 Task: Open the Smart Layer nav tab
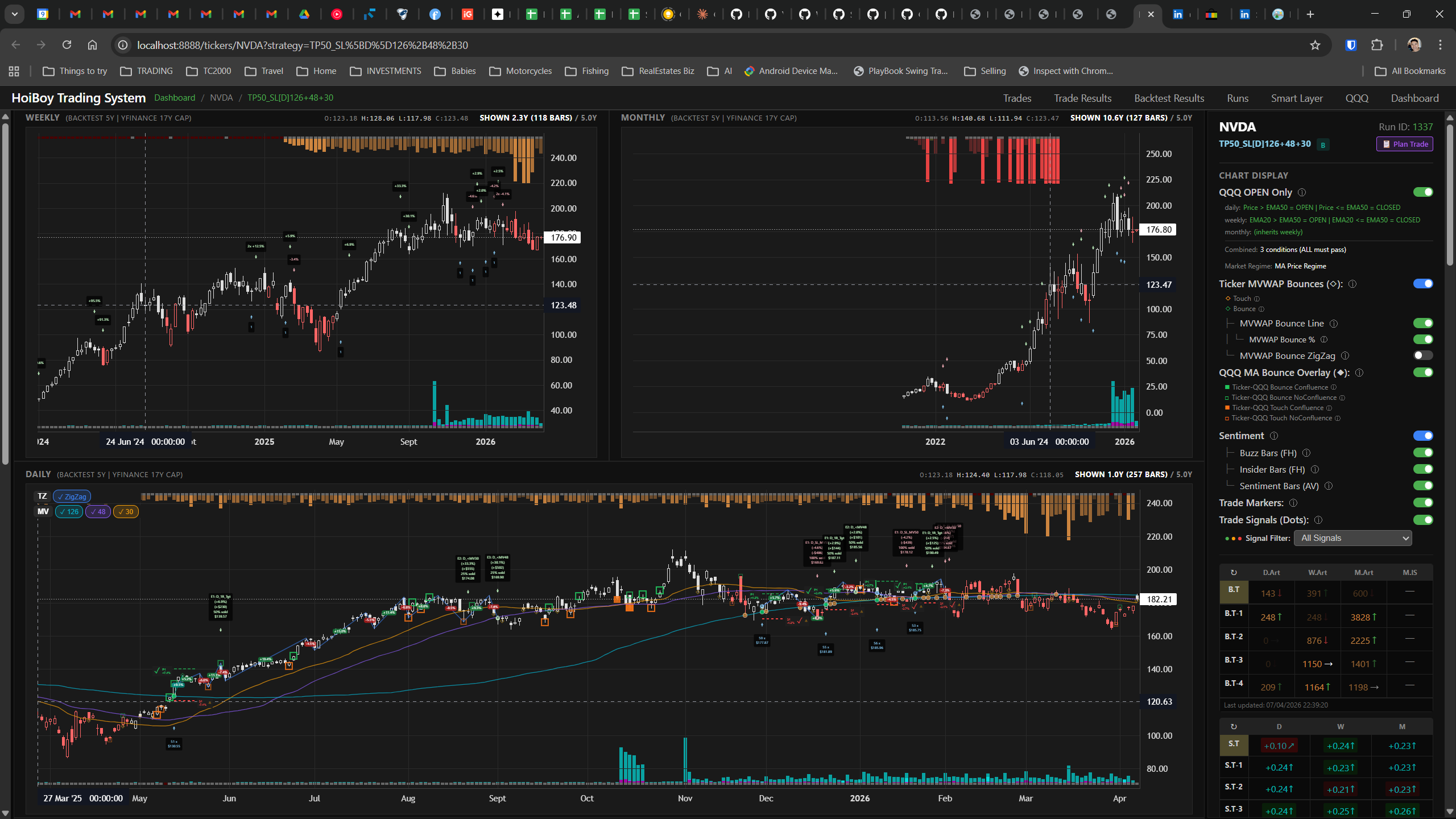click(x=1297, y=98)
